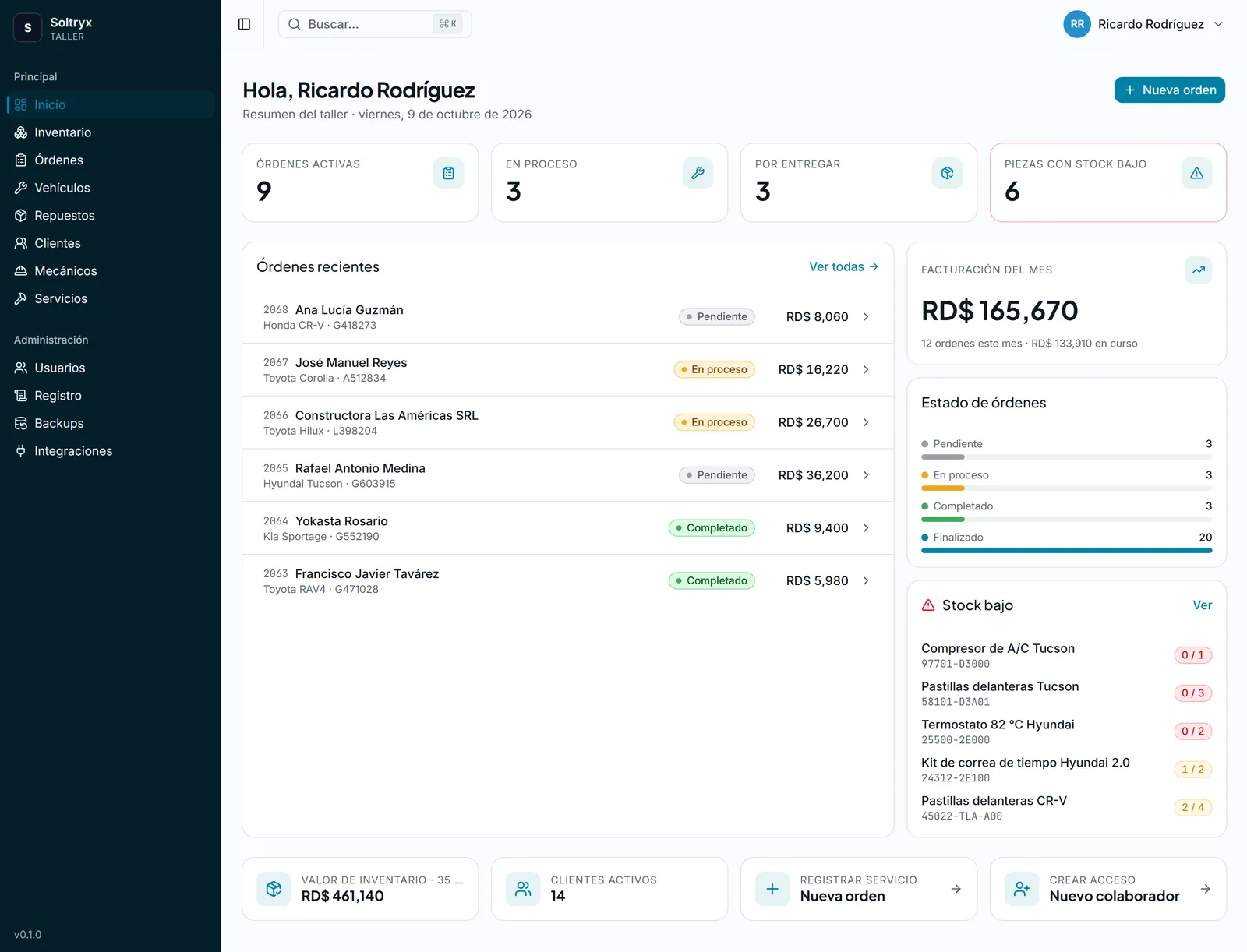Click the Ver todas link
This screenshot has height=952, width=1247.
pos(843,266)
